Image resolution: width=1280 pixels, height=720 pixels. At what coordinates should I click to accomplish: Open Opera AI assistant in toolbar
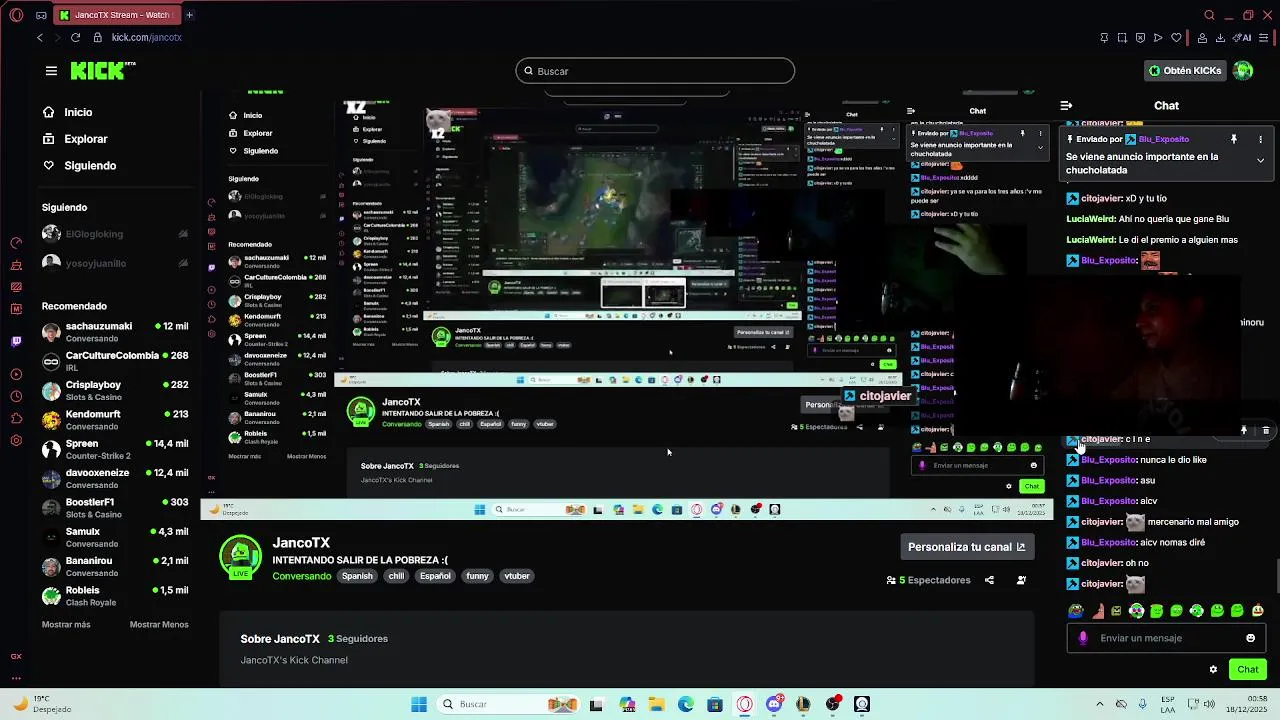(x=1243, y=37)
